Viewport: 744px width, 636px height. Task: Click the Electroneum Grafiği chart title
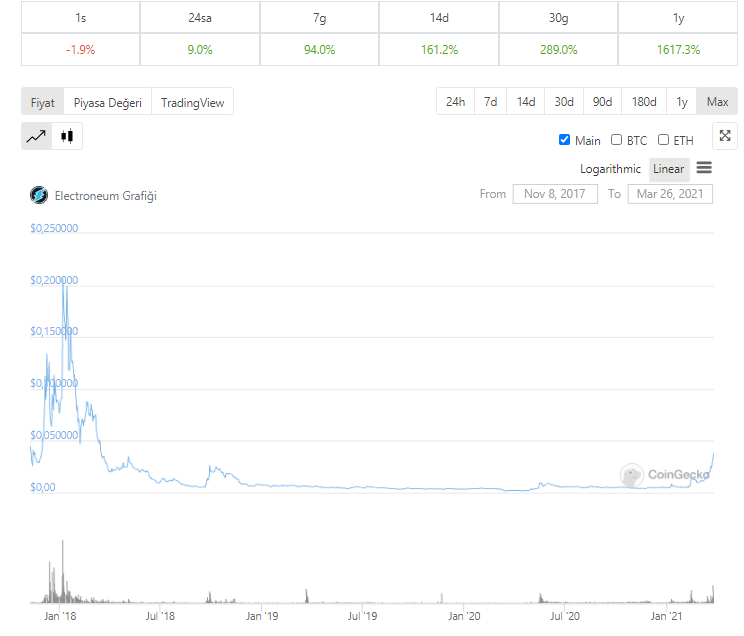coord(105,196)
